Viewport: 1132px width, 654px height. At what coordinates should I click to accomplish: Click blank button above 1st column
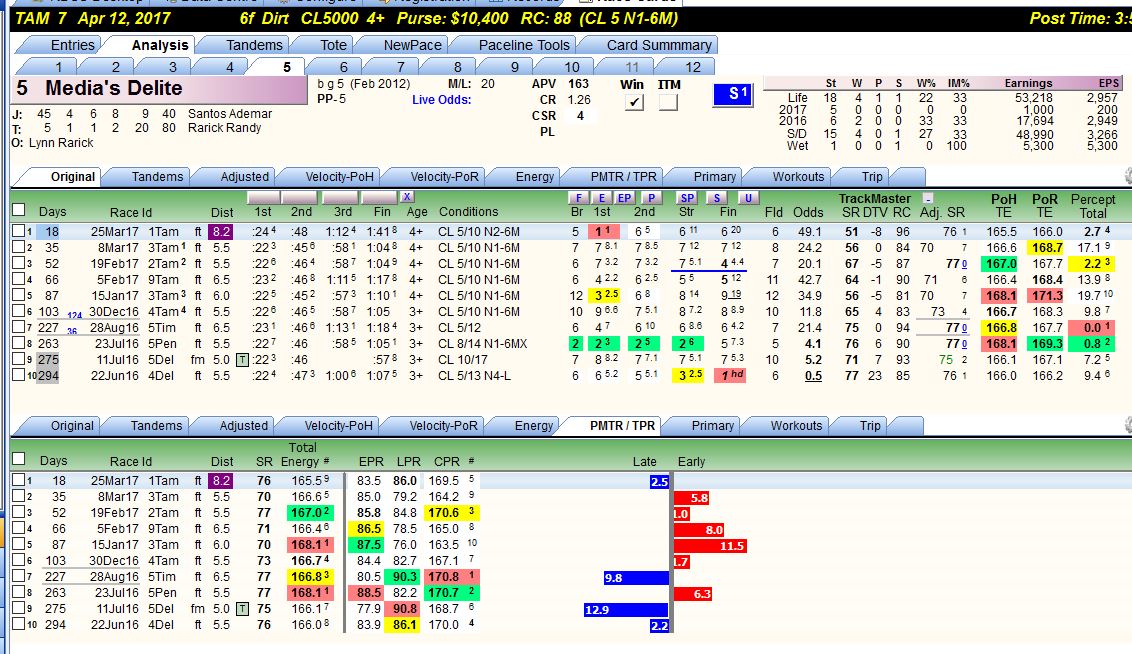click(264, 198)
